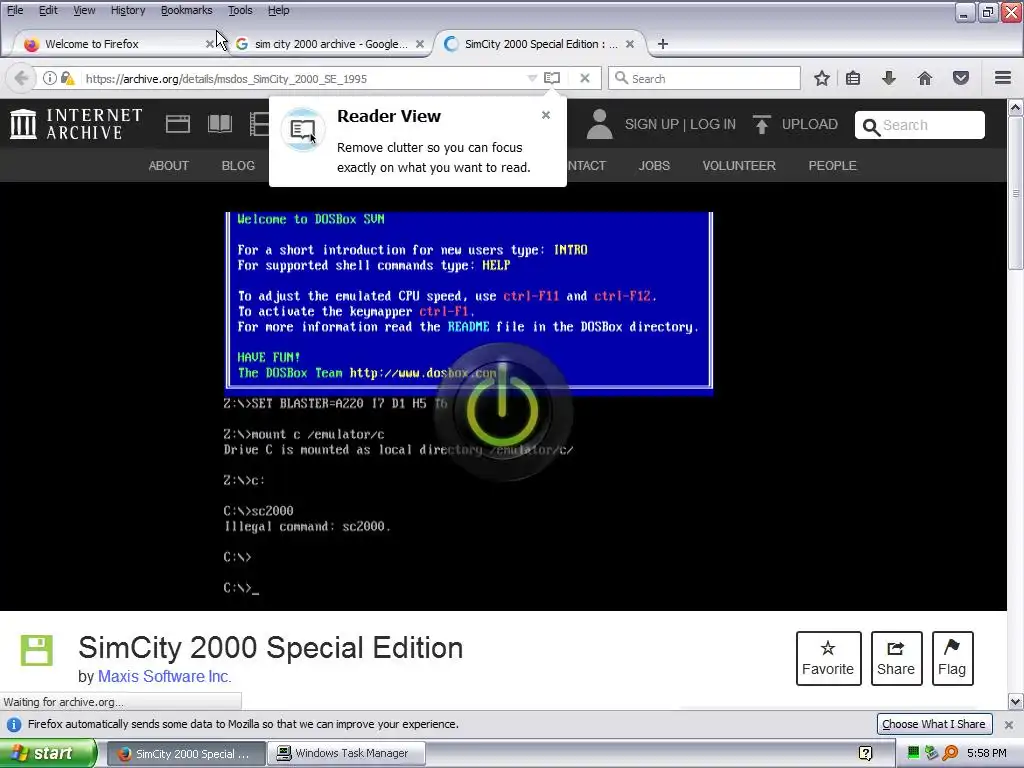The width and height of the screenshot is (1024, 768).
Task: Click SimCity 2000 Special taskbar button
Action: point(185,753)
